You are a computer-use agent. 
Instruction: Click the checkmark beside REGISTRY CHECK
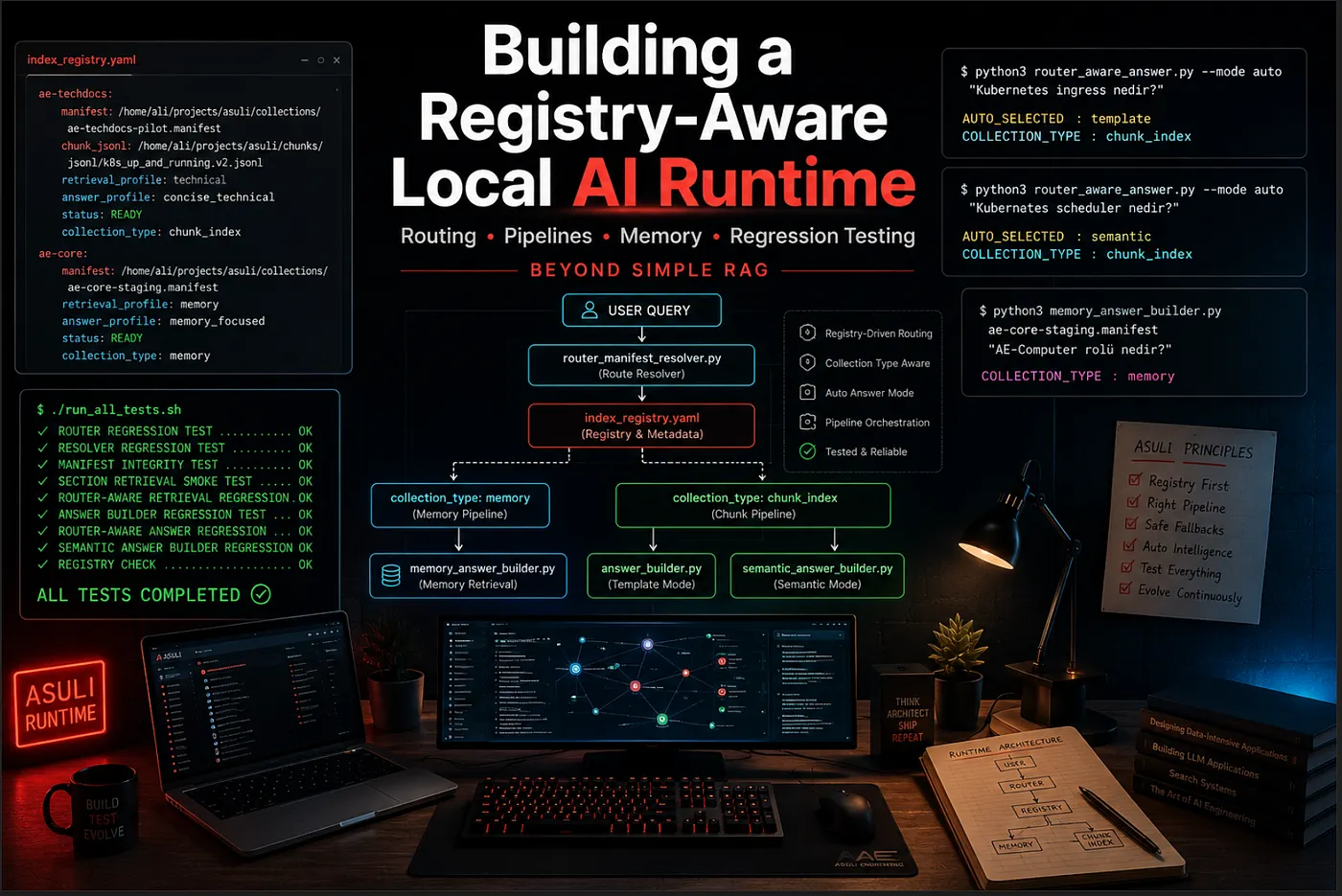[43, 564]
